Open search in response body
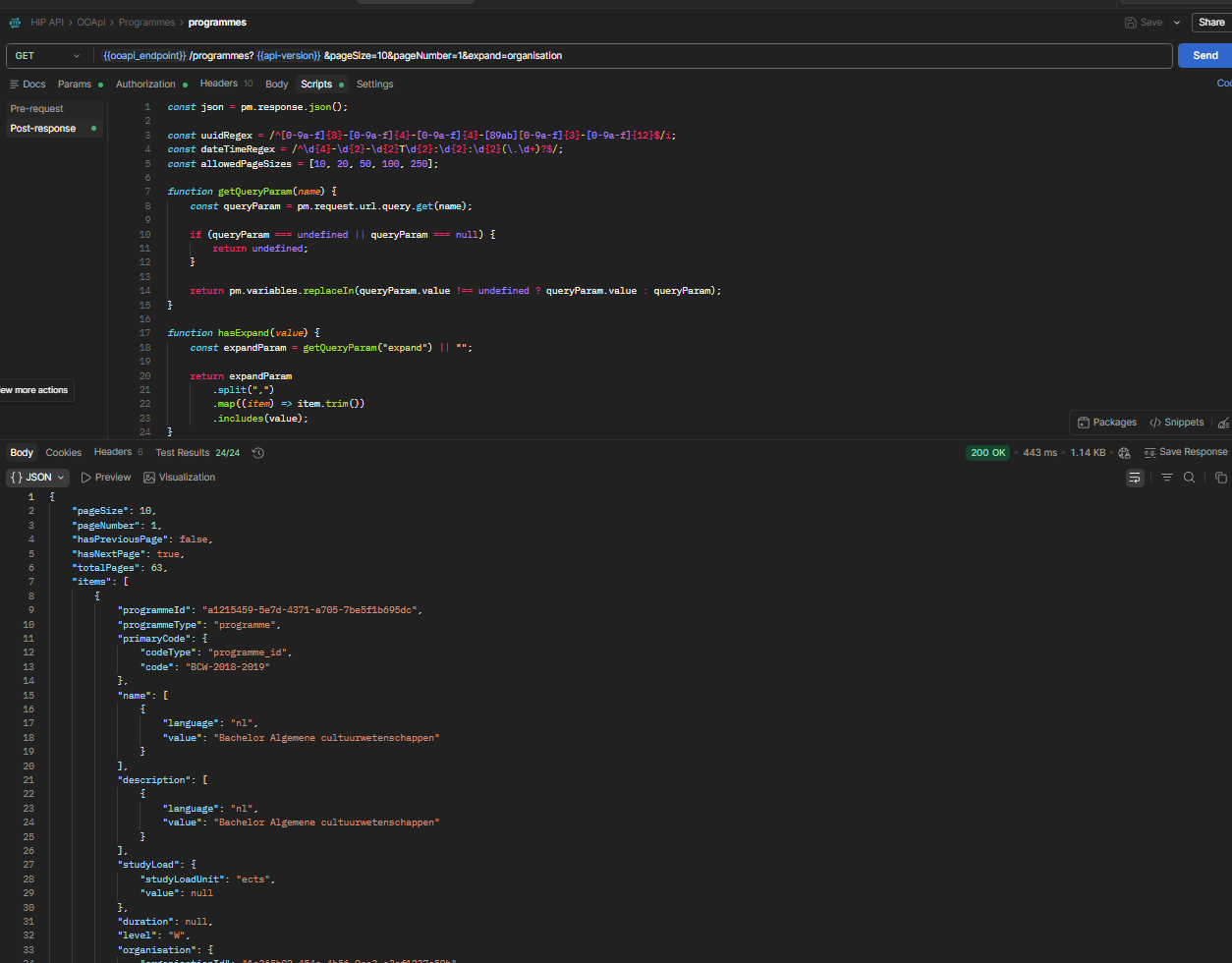This screenshot has width=1232, height=963. click(x=1189, y=478)
